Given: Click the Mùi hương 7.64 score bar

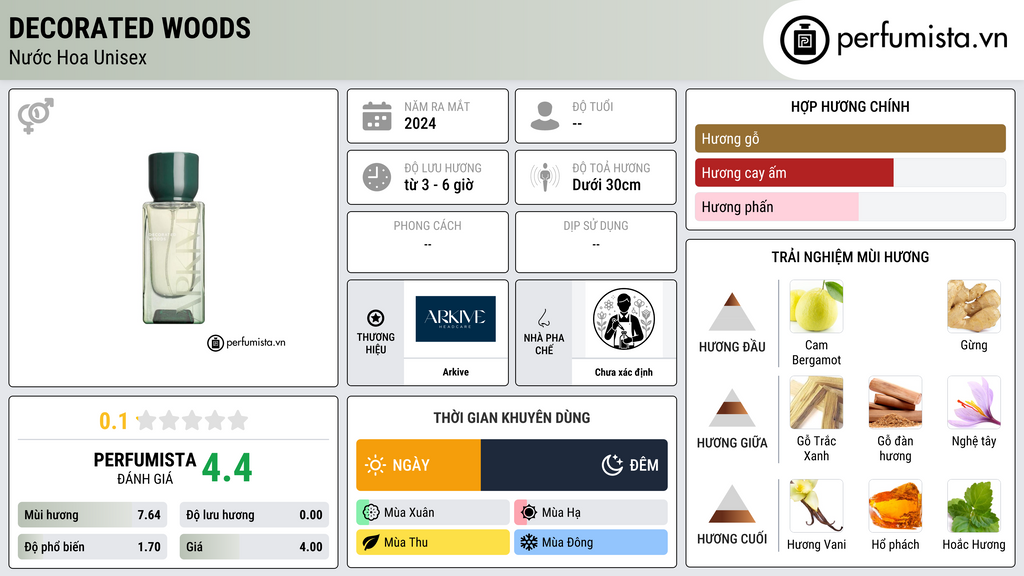Looking at the screenshot, I should (92, 515).
